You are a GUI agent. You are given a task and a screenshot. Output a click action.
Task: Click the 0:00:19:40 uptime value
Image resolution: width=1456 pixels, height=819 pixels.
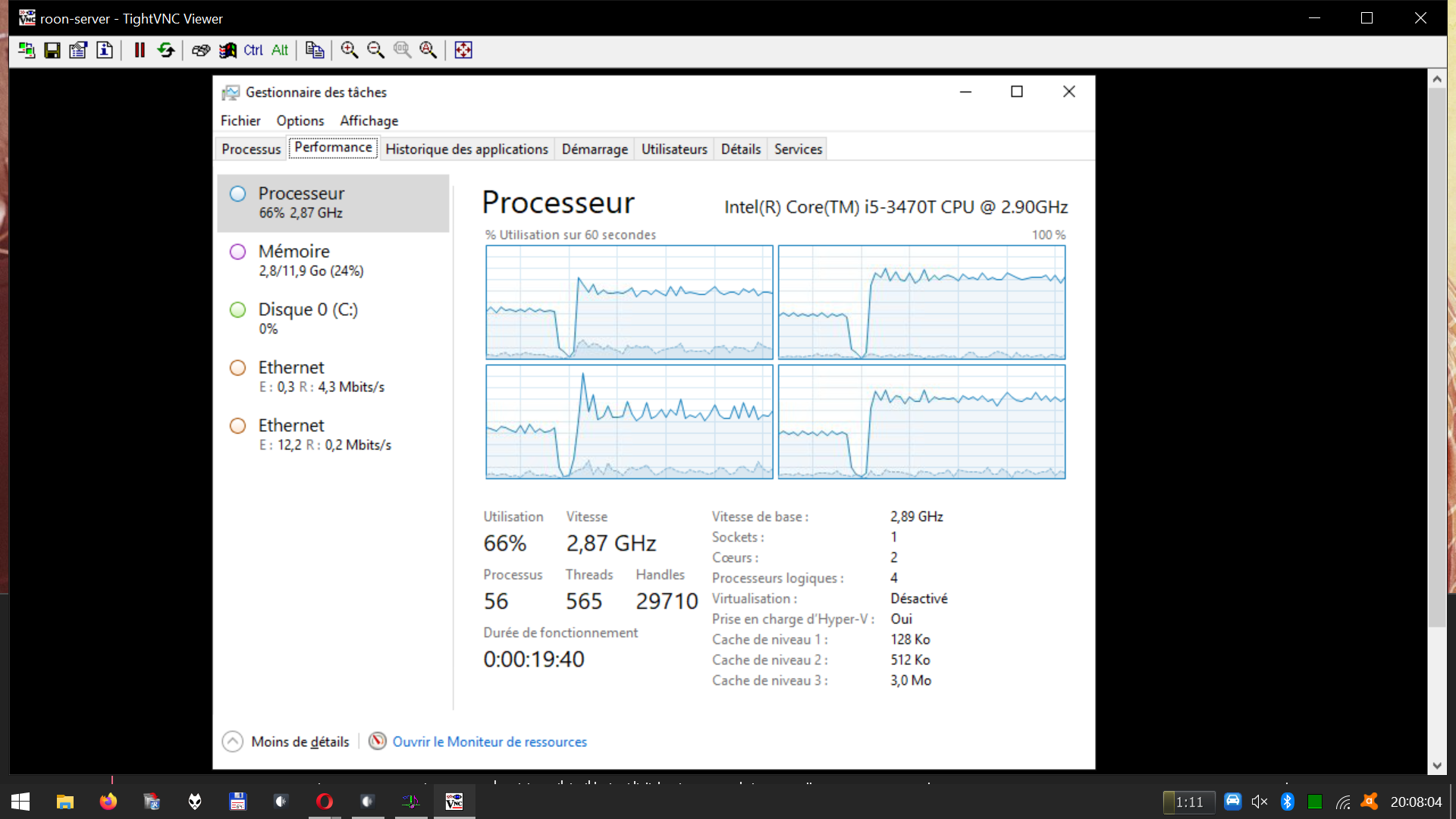coord(534,659)
